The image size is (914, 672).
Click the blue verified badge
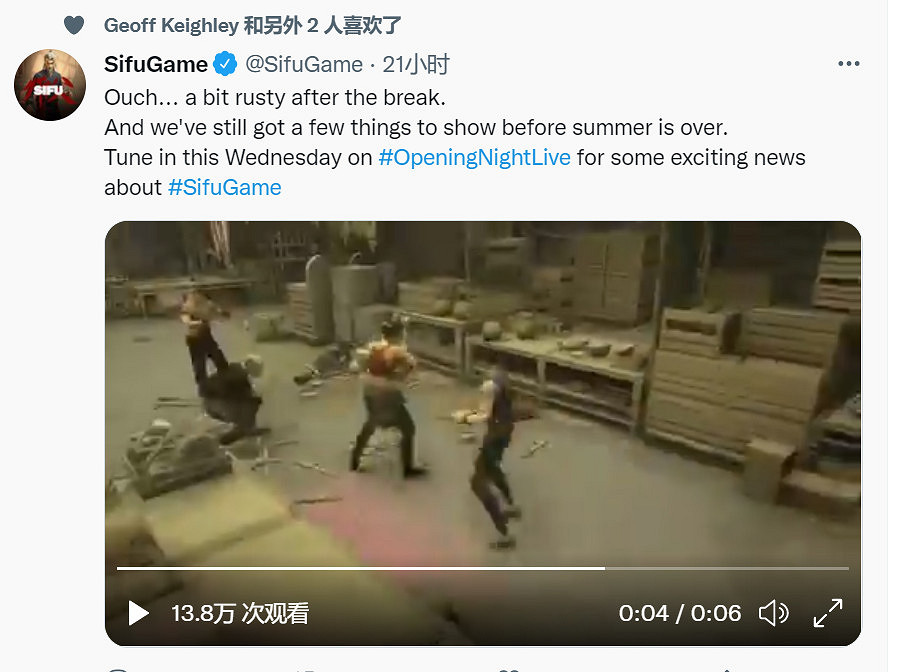tap(225, 64)
